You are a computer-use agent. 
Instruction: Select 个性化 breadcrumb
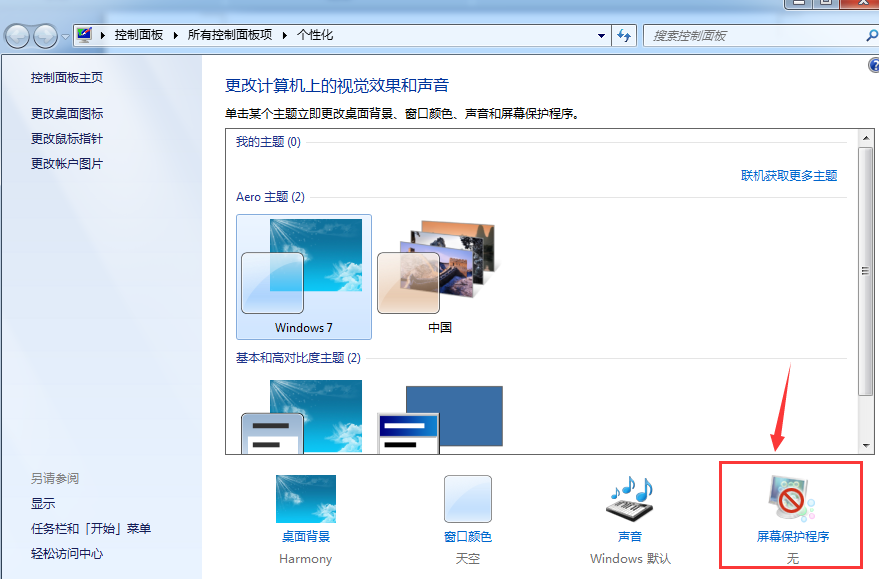(315, 35)
